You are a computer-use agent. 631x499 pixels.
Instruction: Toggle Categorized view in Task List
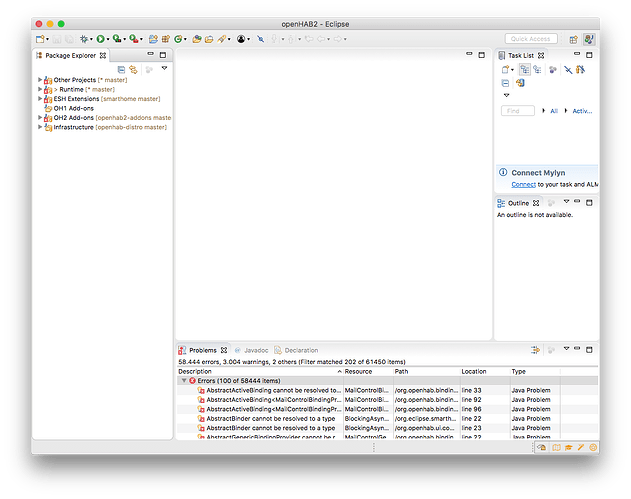point(525,70)
